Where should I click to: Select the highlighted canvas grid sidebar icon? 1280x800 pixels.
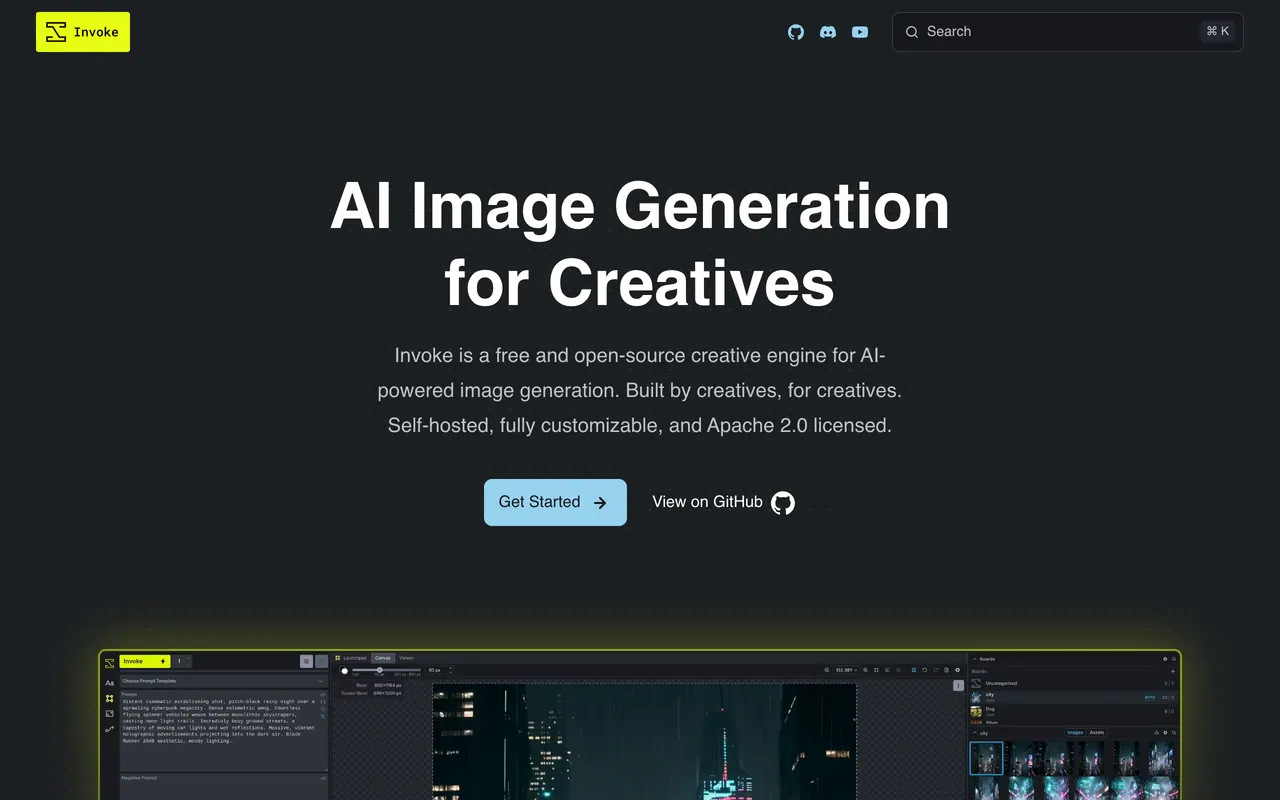[x=109, y=698]
